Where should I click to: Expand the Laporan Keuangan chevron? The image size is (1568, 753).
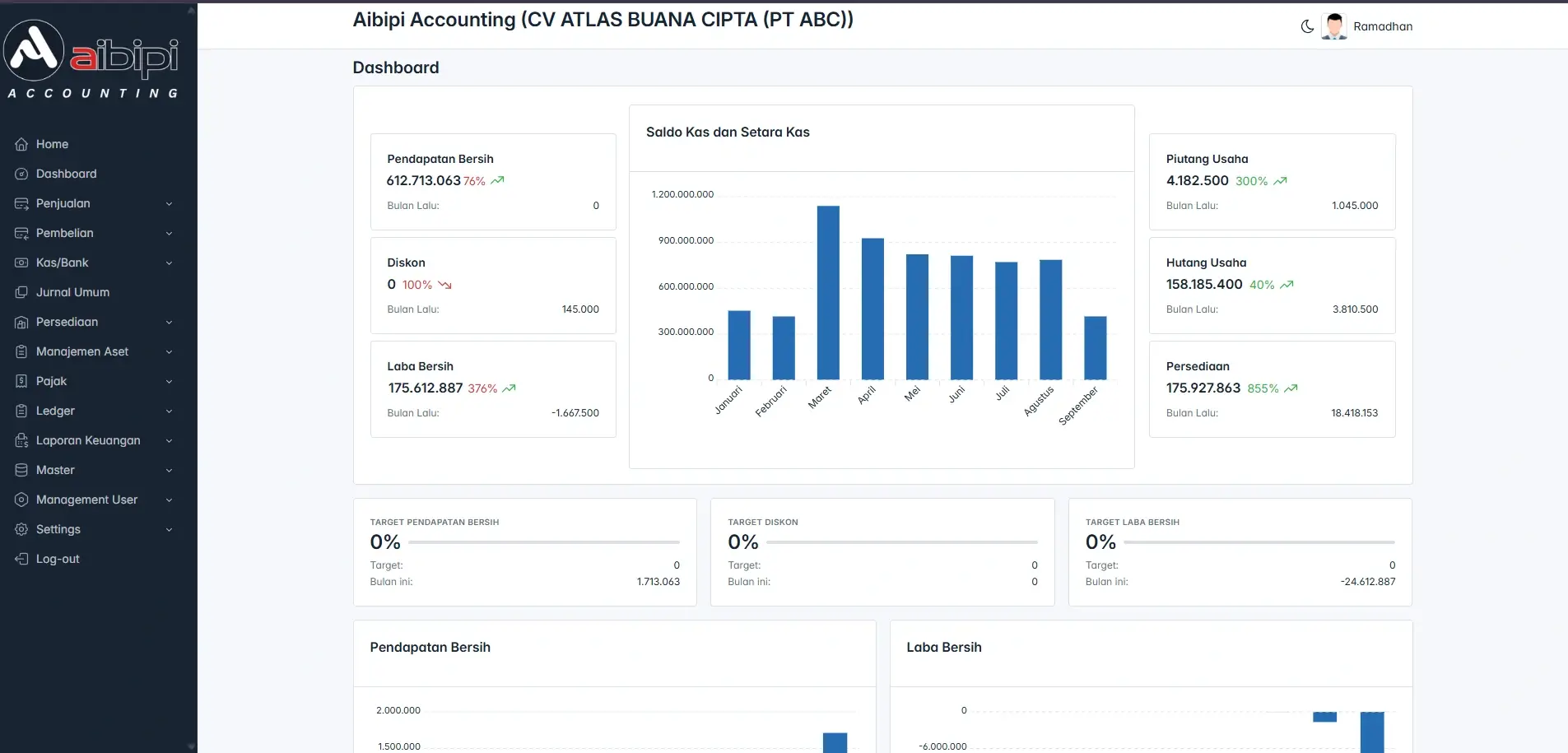point(169,441)
